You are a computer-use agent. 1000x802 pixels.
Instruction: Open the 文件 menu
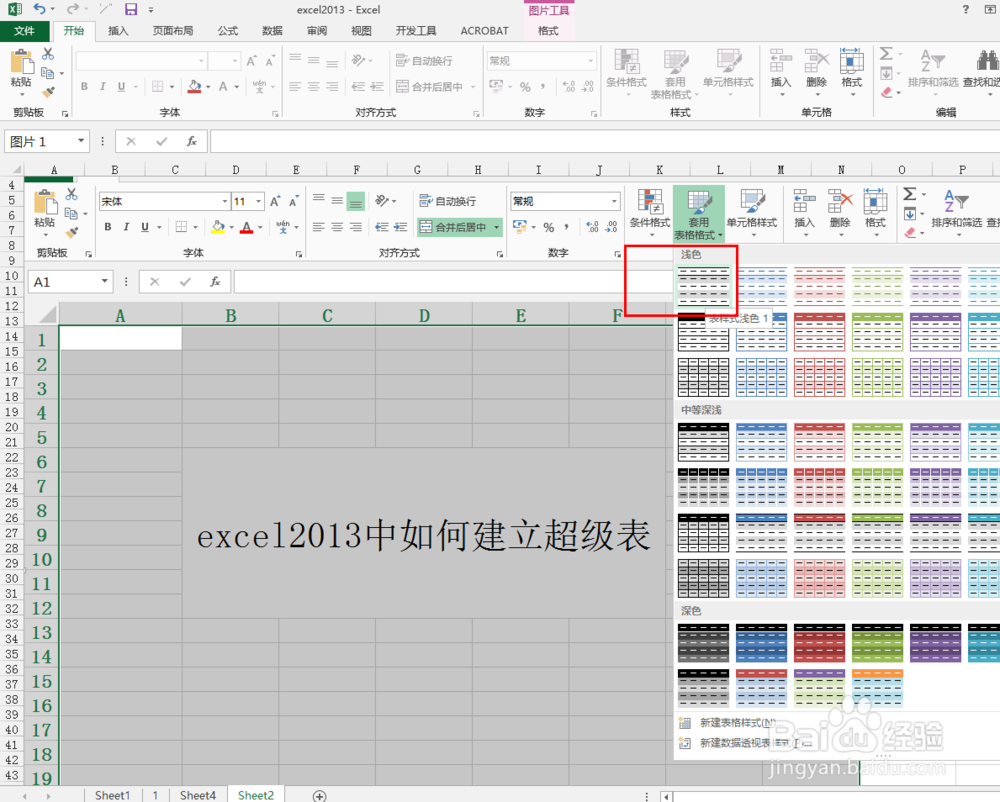(x=26, y=31)
